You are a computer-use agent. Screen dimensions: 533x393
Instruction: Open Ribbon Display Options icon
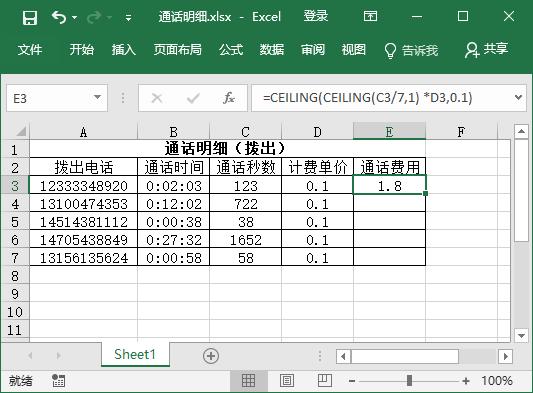coord(370,16)
